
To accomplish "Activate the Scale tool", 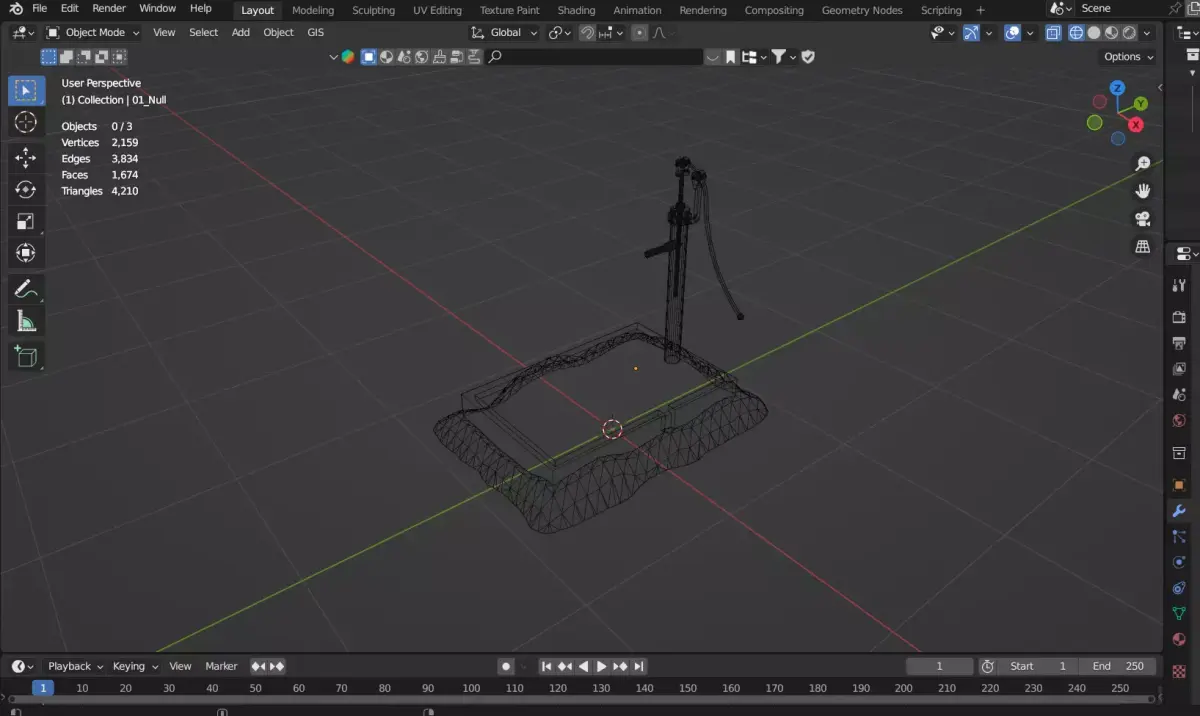I will (26, 221).
